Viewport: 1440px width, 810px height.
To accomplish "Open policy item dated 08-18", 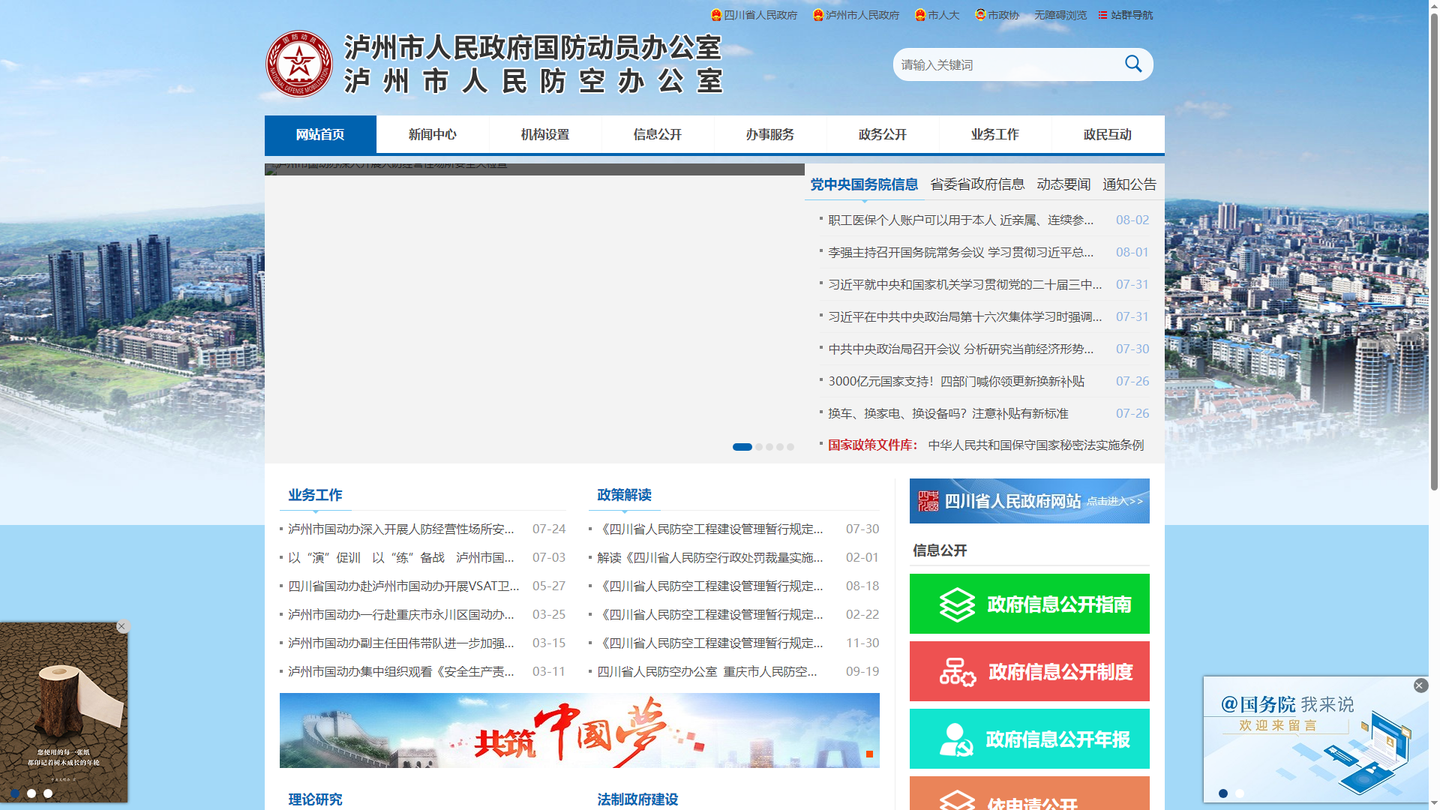I will click(x=710, y=586).
